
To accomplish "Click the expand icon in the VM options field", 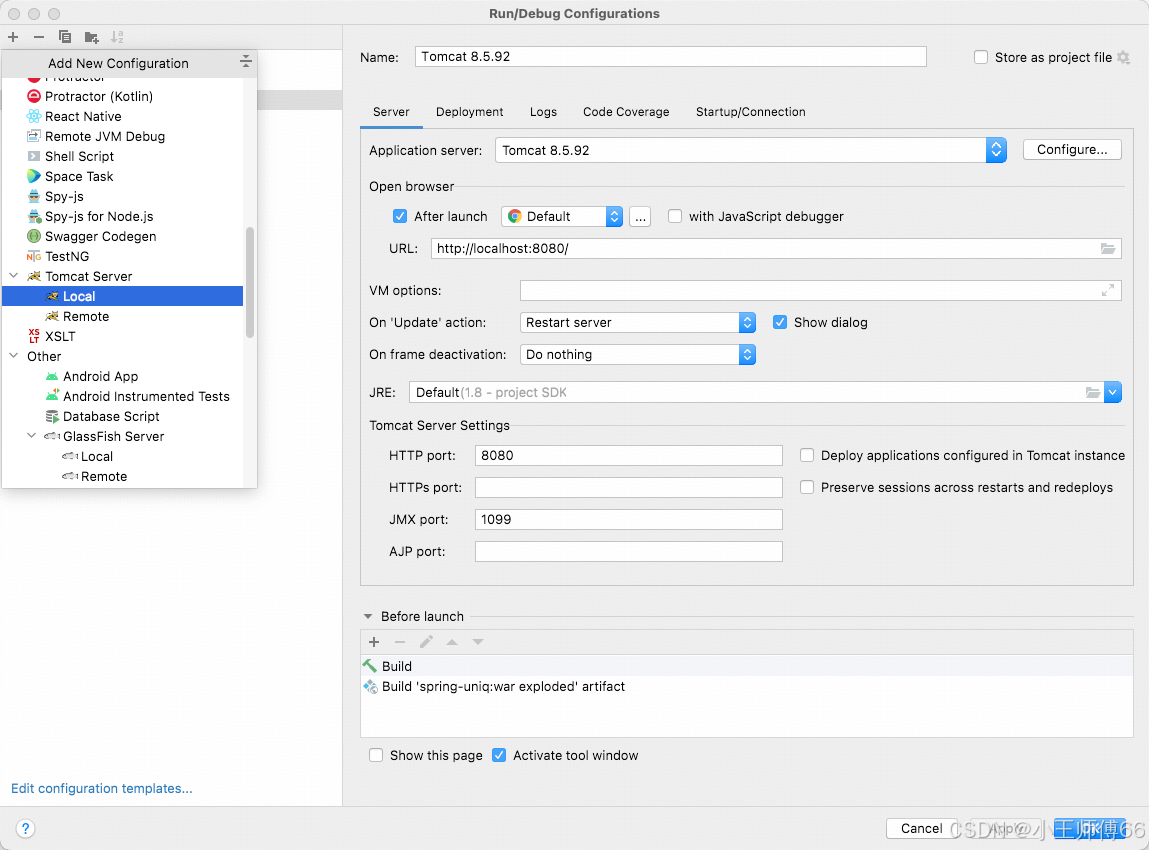I will (1108, 290).
